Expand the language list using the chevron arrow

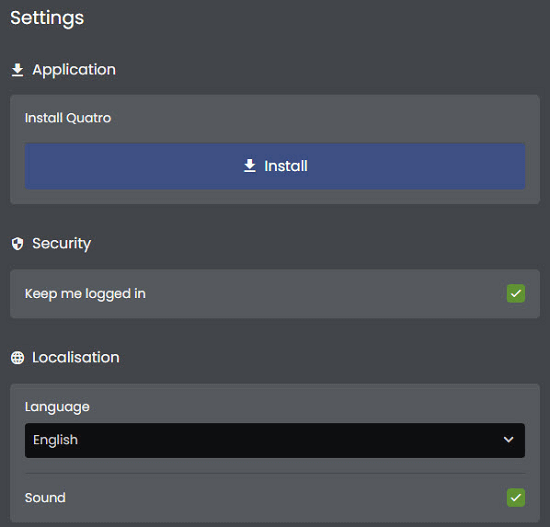508,440
